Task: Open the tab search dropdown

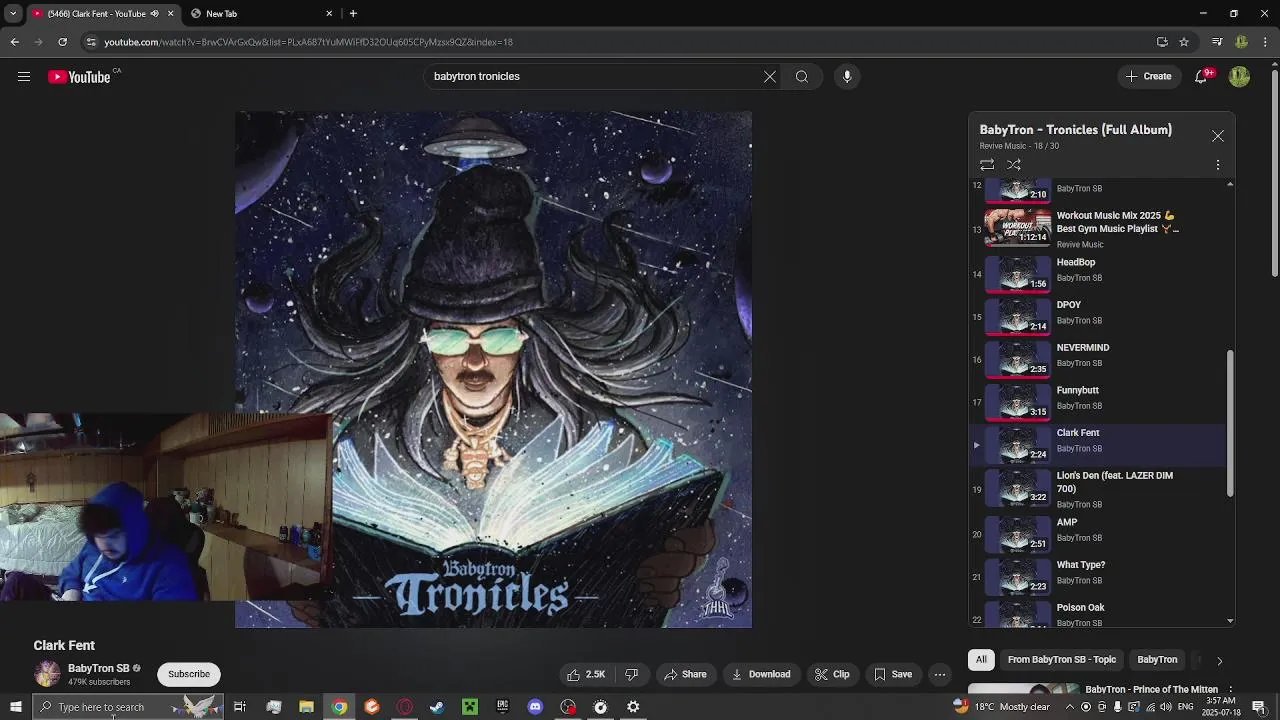Action: coord(13,14)
